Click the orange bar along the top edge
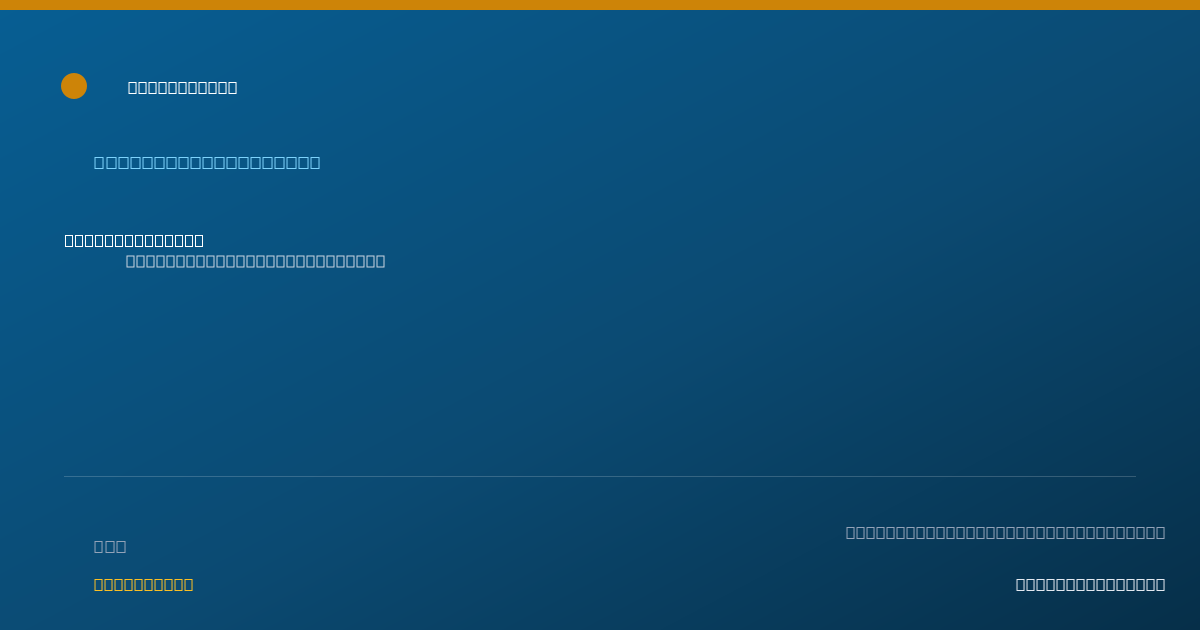Screen dimensions: 1200x630 tap(600, 5)
